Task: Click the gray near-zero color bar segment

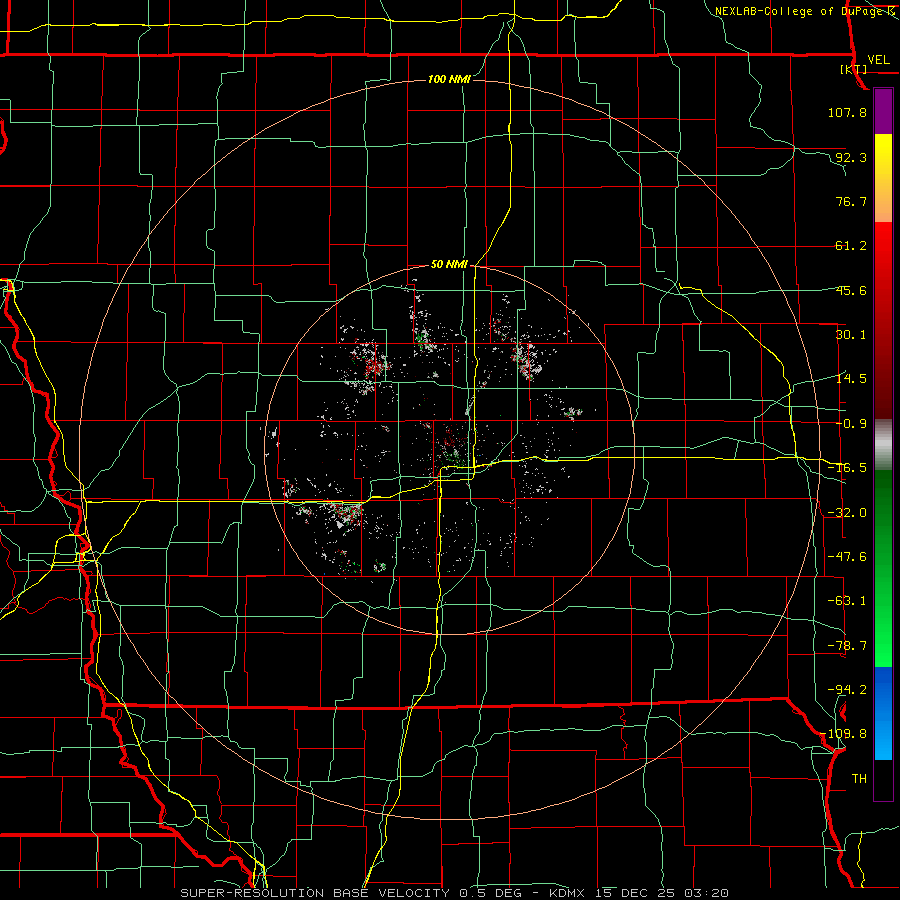Action: tap(883, 445)
